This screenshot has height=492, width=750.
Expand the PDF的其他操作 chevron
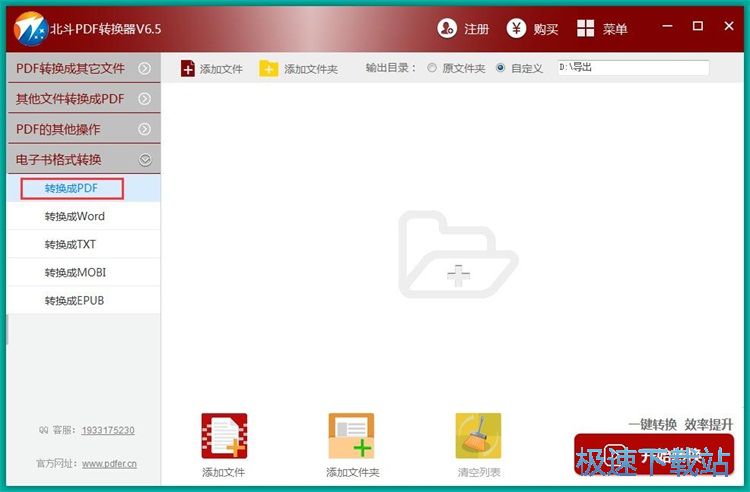click(144, 129)
